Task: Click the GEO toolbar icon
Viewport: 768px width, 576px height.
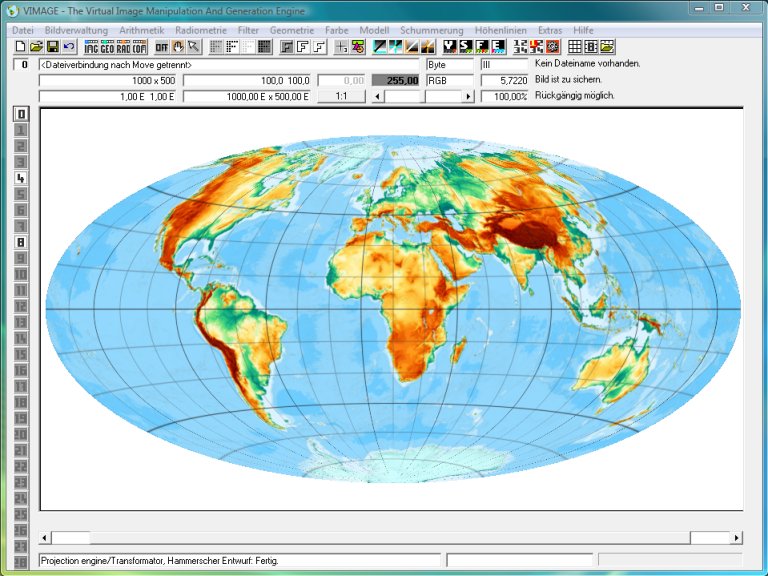Action: (x=108, y=47)
